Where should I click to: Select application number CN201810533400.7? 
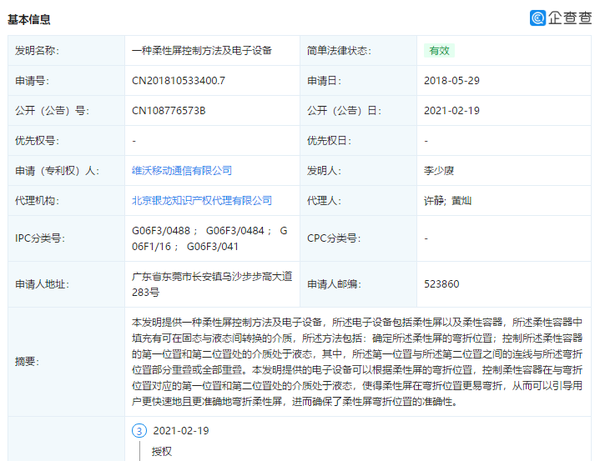[x=178, y=81]
